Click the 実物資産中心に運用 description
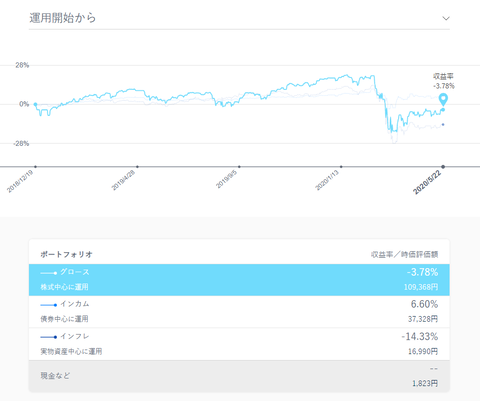The height and width of the screenshot is (401, 480). pos(71,351)
